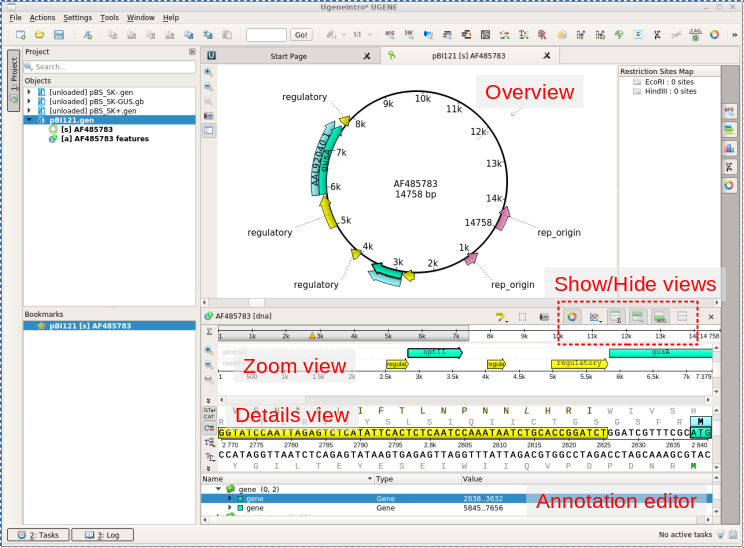Expand the gene row with value 2838..3632
The width and height of the screenshot is (744, 548).
231,499
